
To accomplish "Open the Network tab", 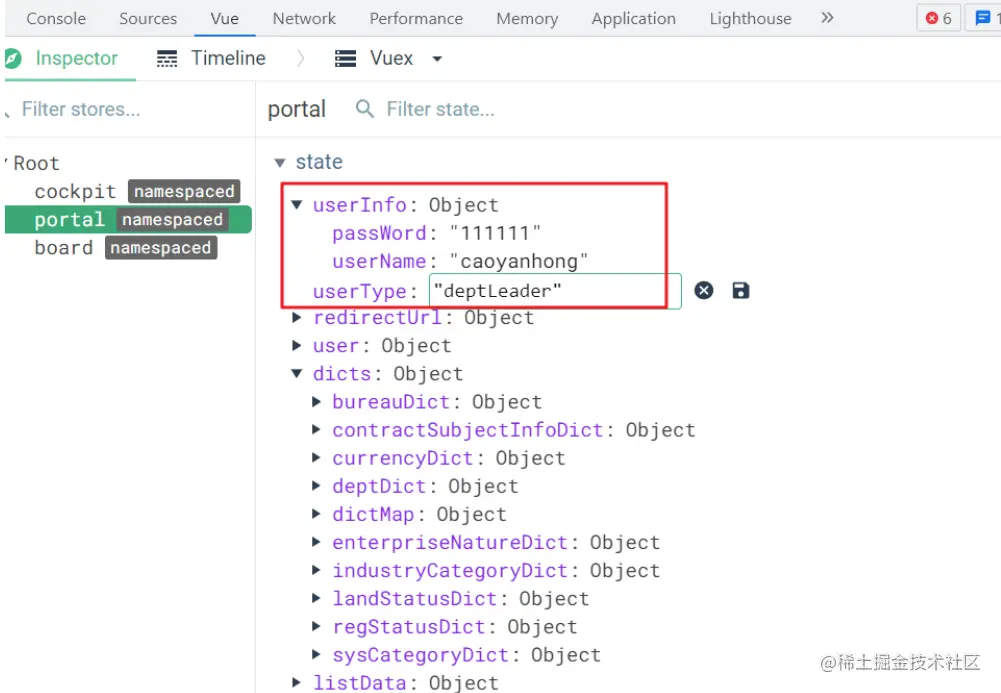I will click(x=304, y=19).
